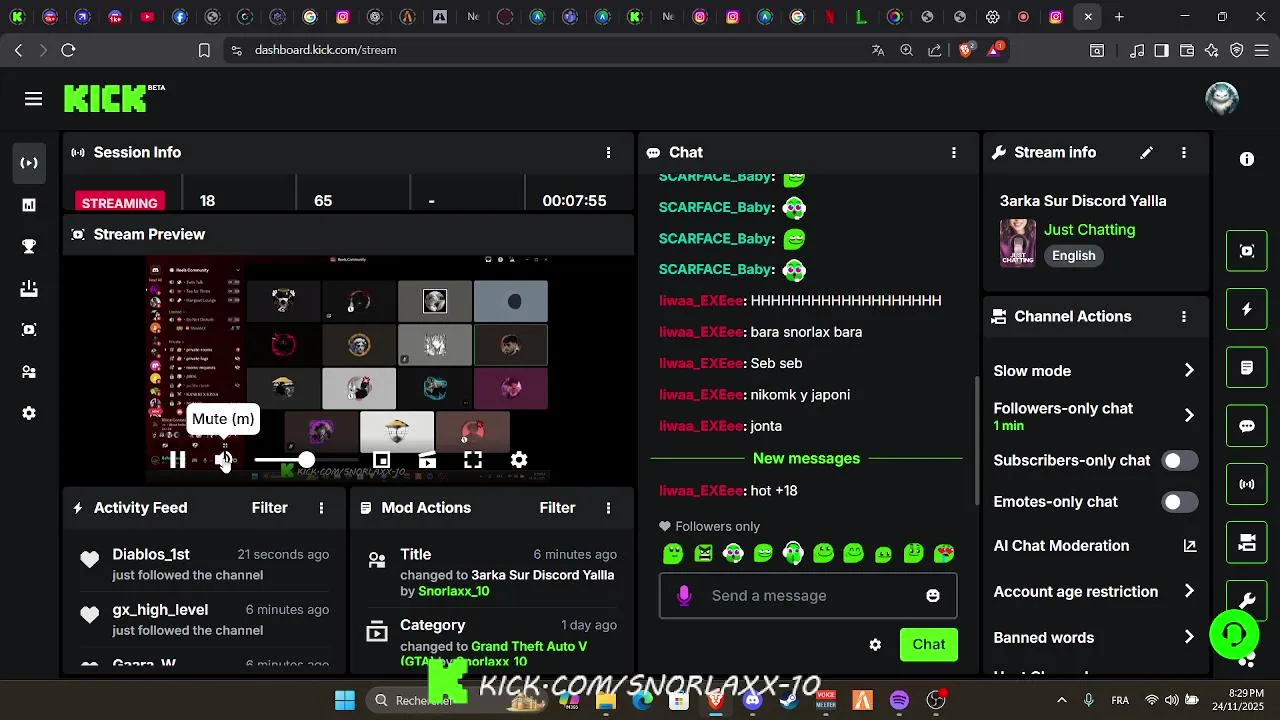The height and width of the screenshot is (720, 1280).
Task: Click the Kick logo
Action: pyautogui.click(x=105, y=98)
